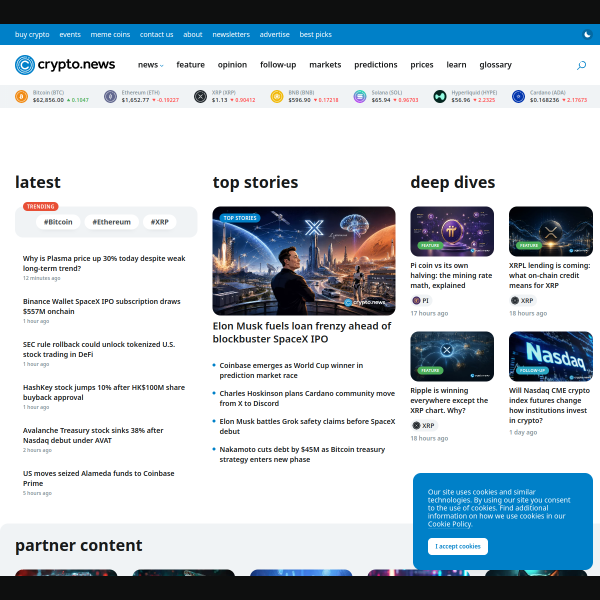
Task: Toggle dark mode moon icon
Action: click(587, 34)
